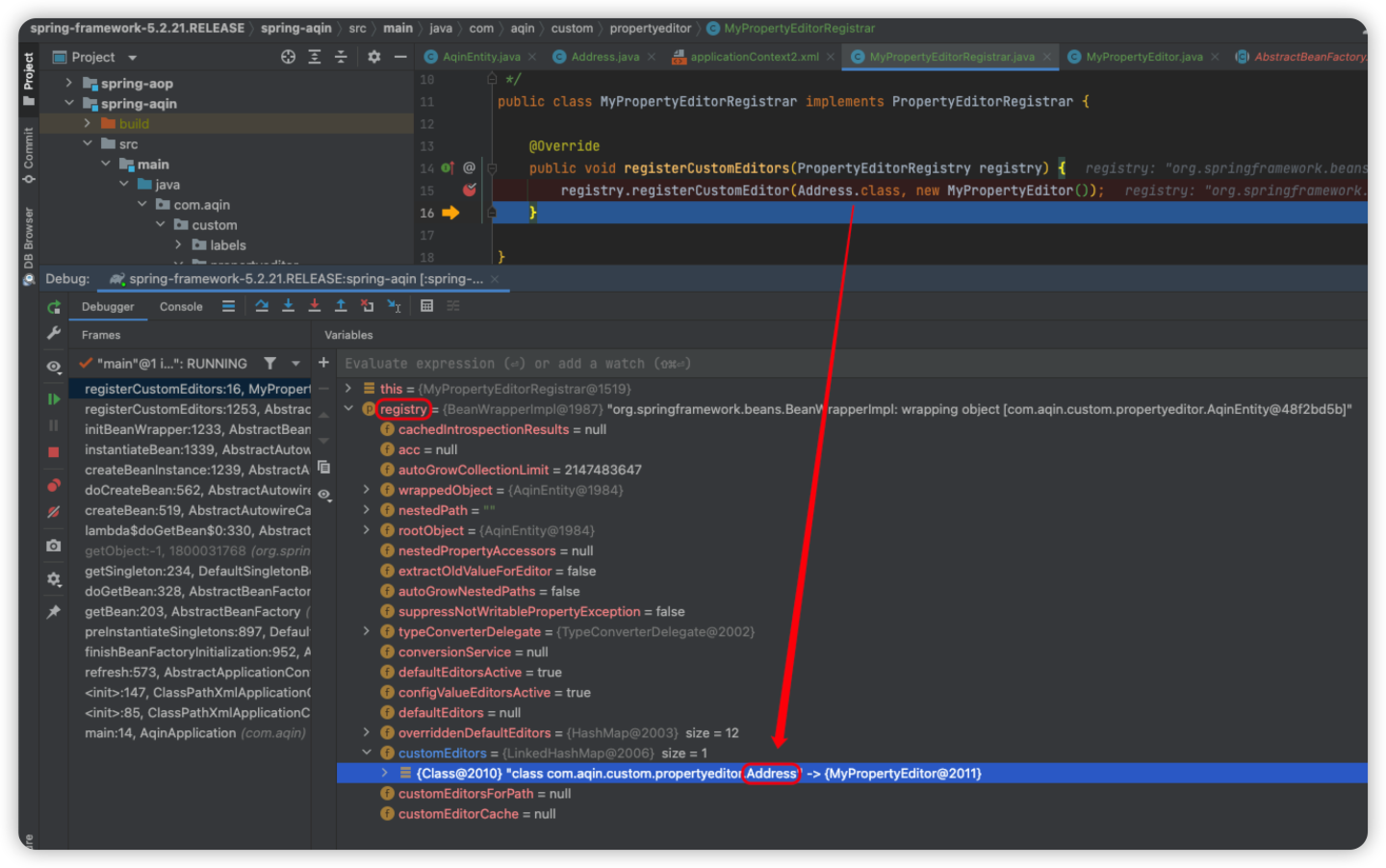Expand the overriddenDefaultEditors field
This screenshot has height=868, width=1386.
point(366,732)
